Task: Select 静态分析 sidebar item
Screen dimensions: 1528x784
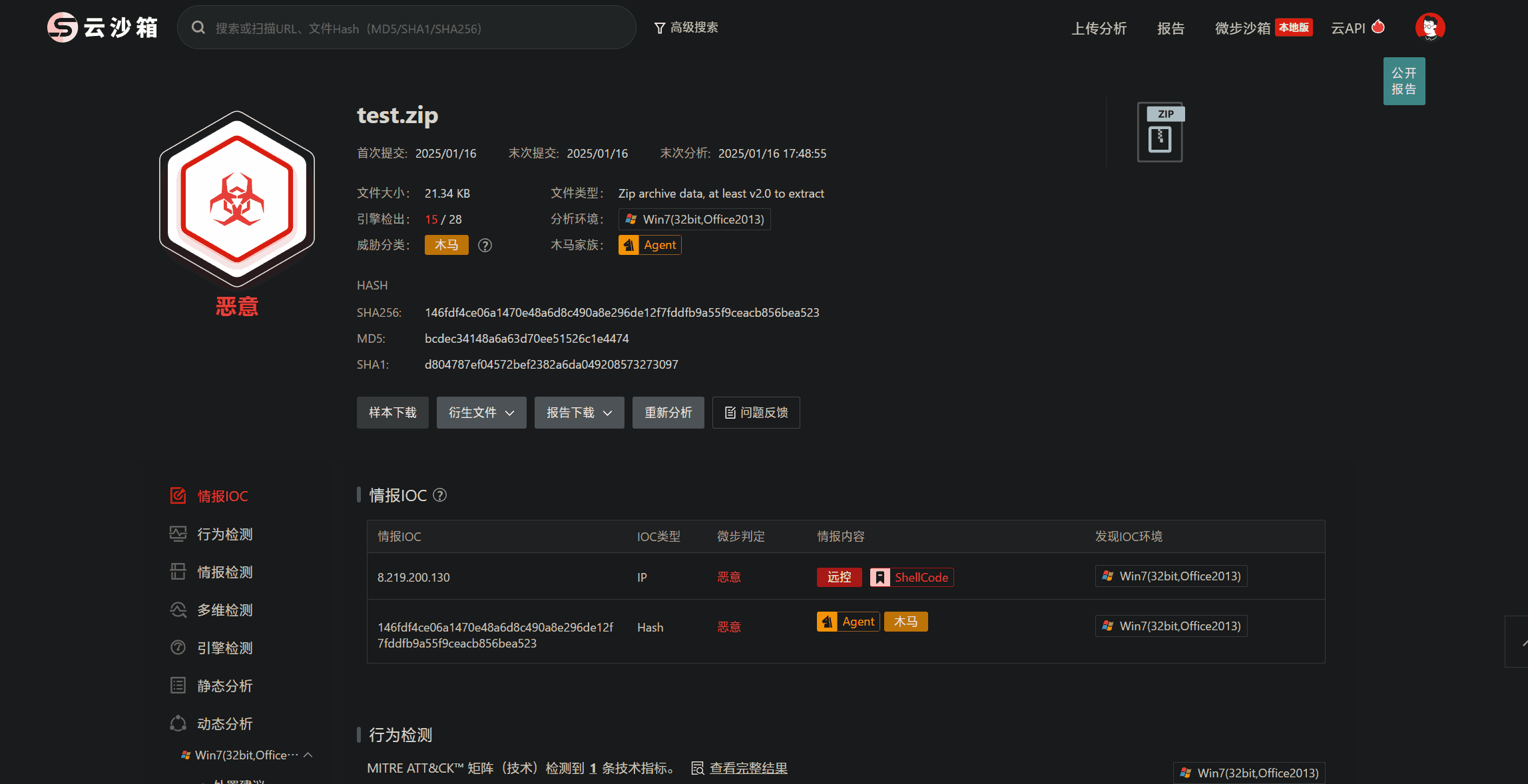Action: [224, 686]
